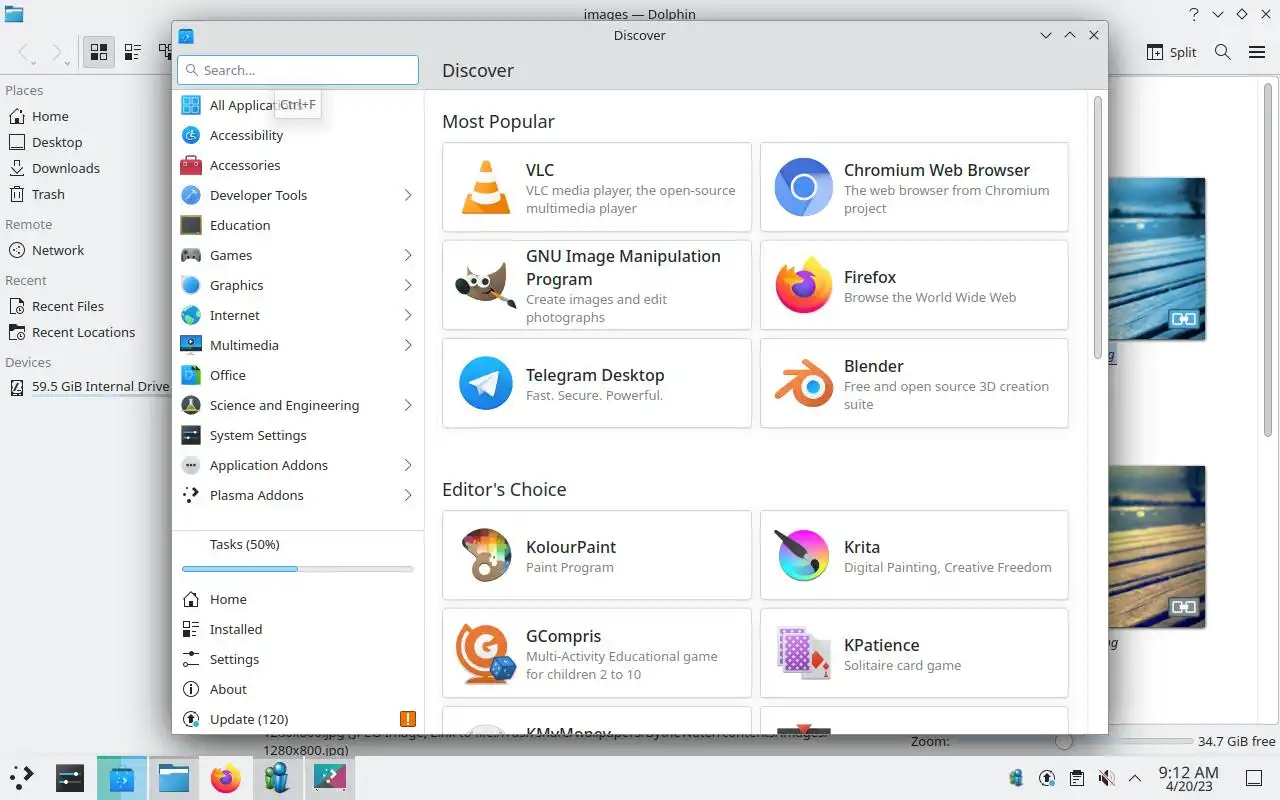Click the top image thumbnail in Dolphin

[1157, 259]
